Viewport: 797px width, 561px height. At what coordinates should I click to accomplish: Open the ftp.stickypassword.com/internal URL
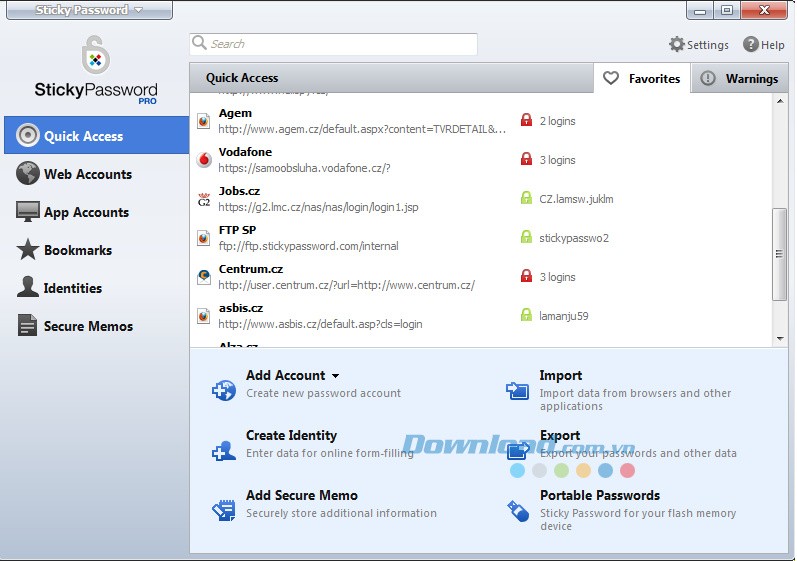[309, 246]
